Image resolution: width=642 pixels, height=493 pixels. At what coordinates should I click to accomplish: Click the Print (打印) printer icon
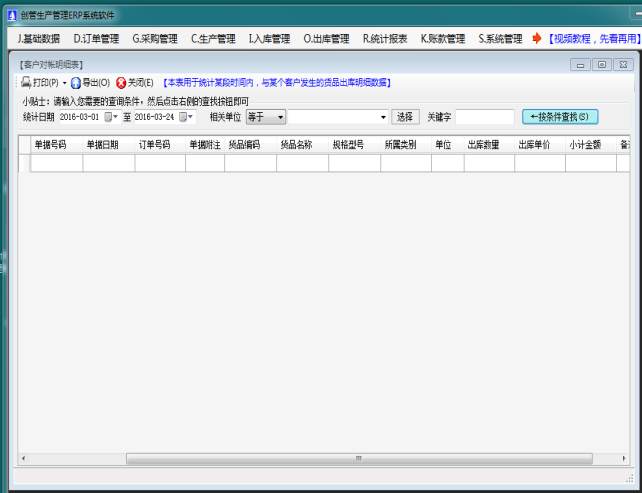pos(26,82)
